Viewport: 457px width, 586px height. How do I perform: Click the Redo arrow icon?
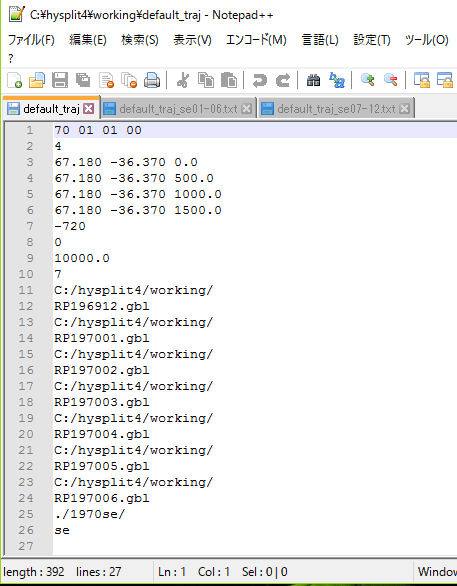[283, 80]
